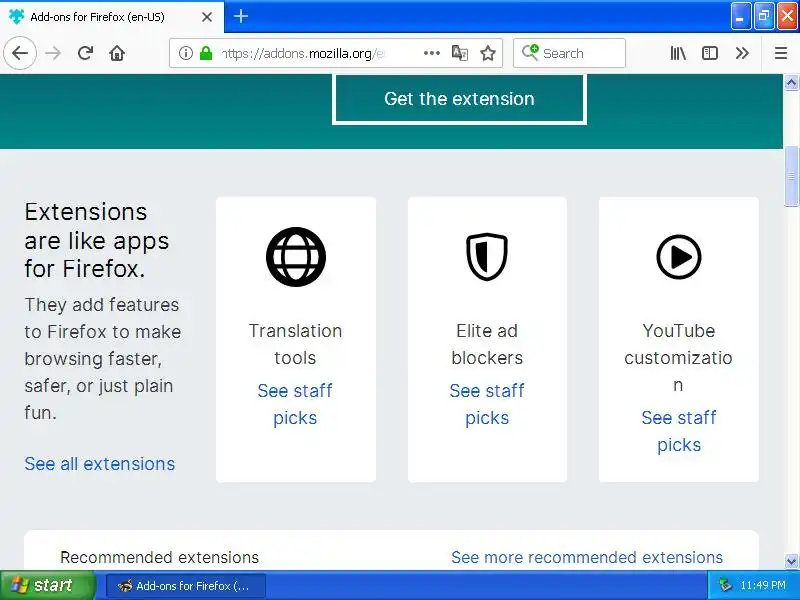The image size is (800, 600).
Task: Go back to the previous page
Action: (x=20, y=53)
